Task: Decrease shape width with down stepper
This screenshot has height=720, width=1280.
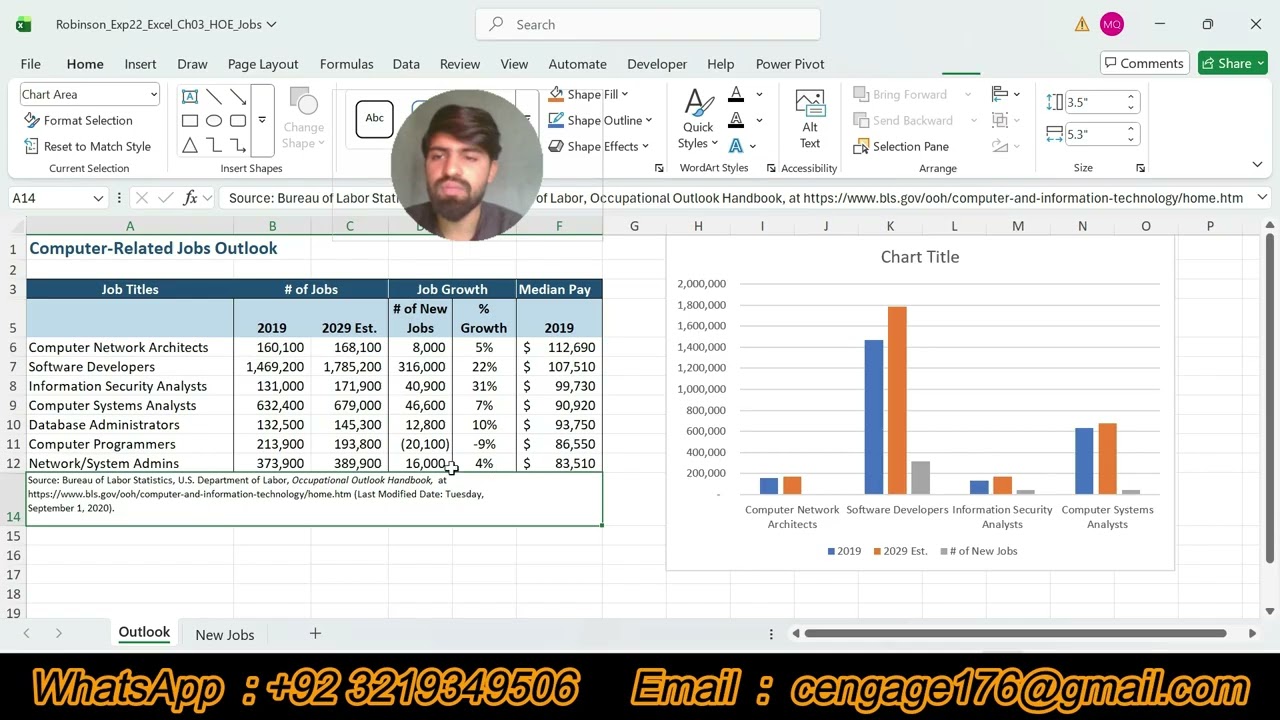Action: pyautogui.click(x=1131, y=138)
